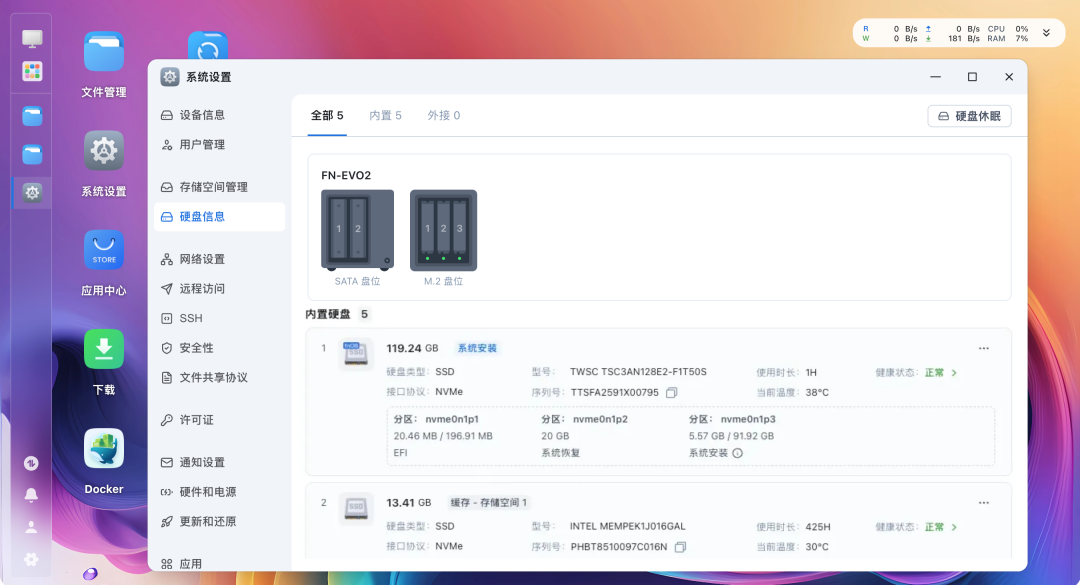The image size is (1080, 585).
Task: Select the SATA 盘位 enclosure thumbnail
Action: (357, 230)
